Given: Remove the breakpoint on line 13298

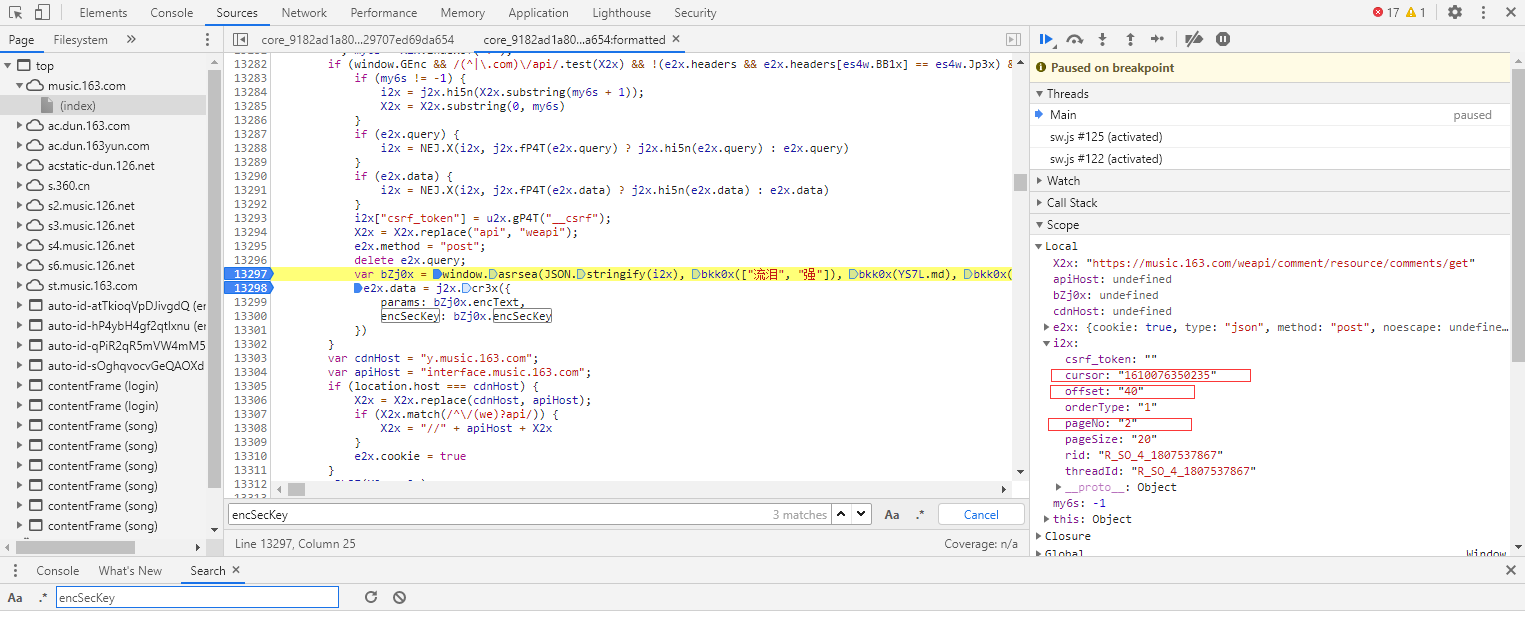Looking at the screenshot, I should point(248,288).
